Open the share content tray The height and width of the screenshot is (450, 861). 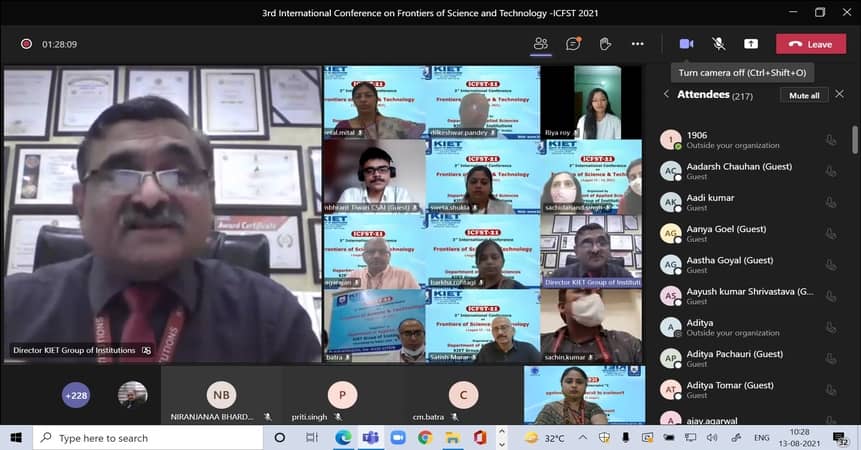tap(751, 44)
